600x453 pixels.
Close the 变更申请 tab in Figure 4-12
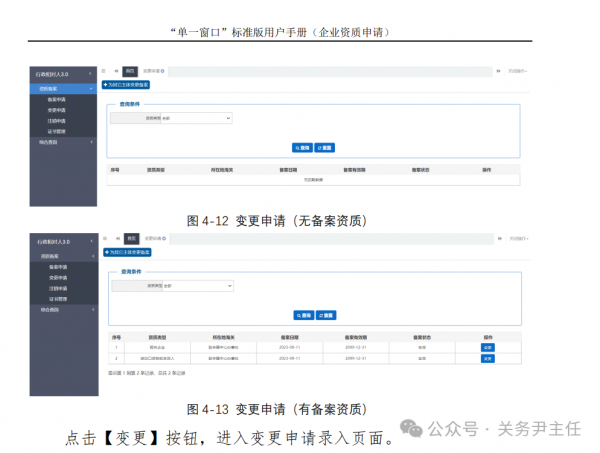point(165,72)
